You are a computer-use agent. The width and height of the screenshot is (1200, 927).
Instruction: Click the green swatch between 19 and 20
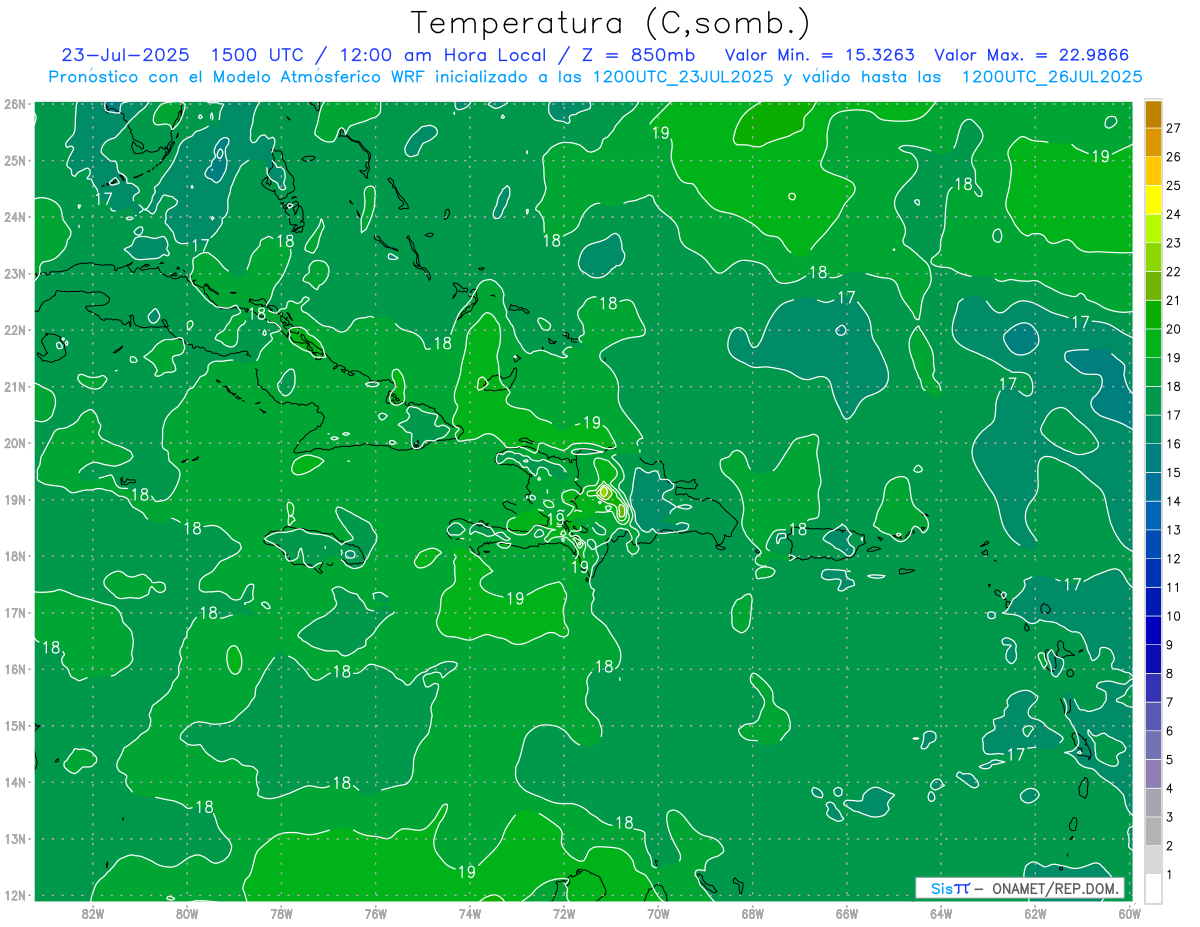(1153, 343)
